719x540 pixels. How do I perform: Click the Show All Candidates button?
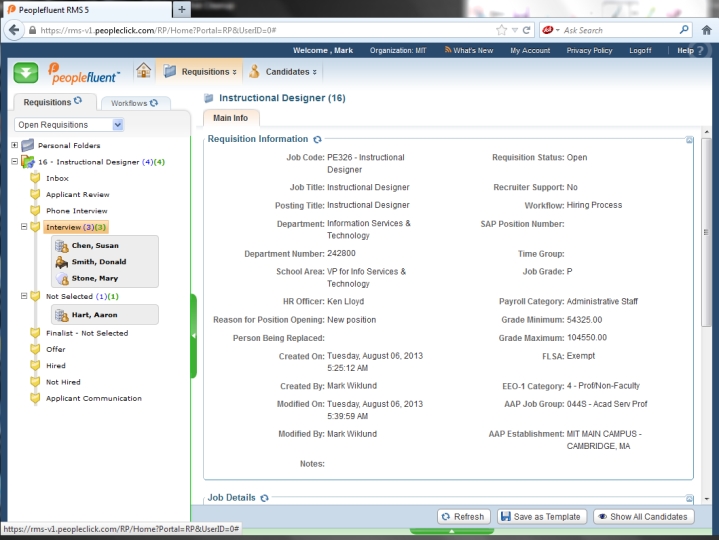point(643,517)
